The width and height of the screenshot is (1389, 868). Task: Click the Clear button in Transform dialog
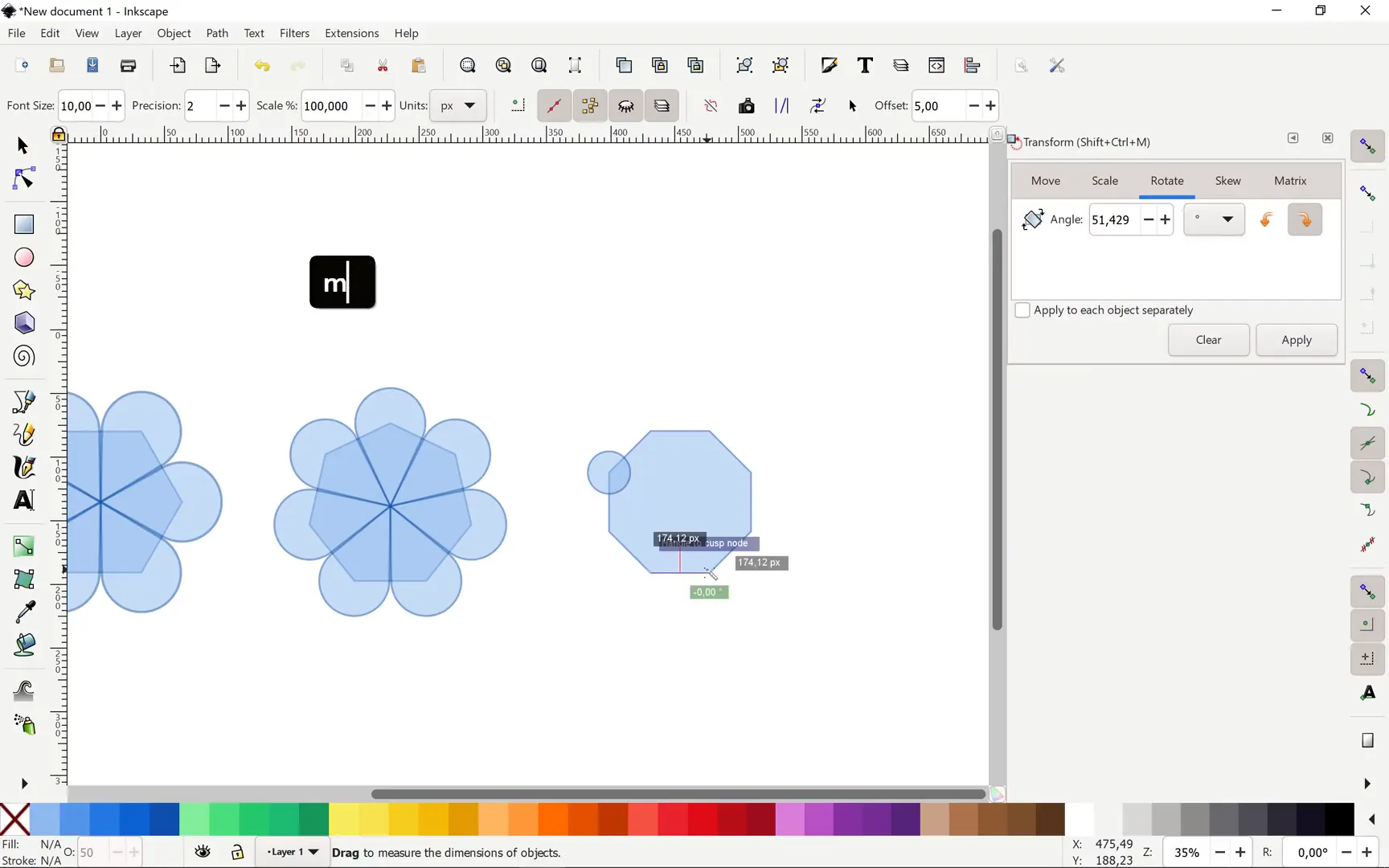click(1209, 340)
